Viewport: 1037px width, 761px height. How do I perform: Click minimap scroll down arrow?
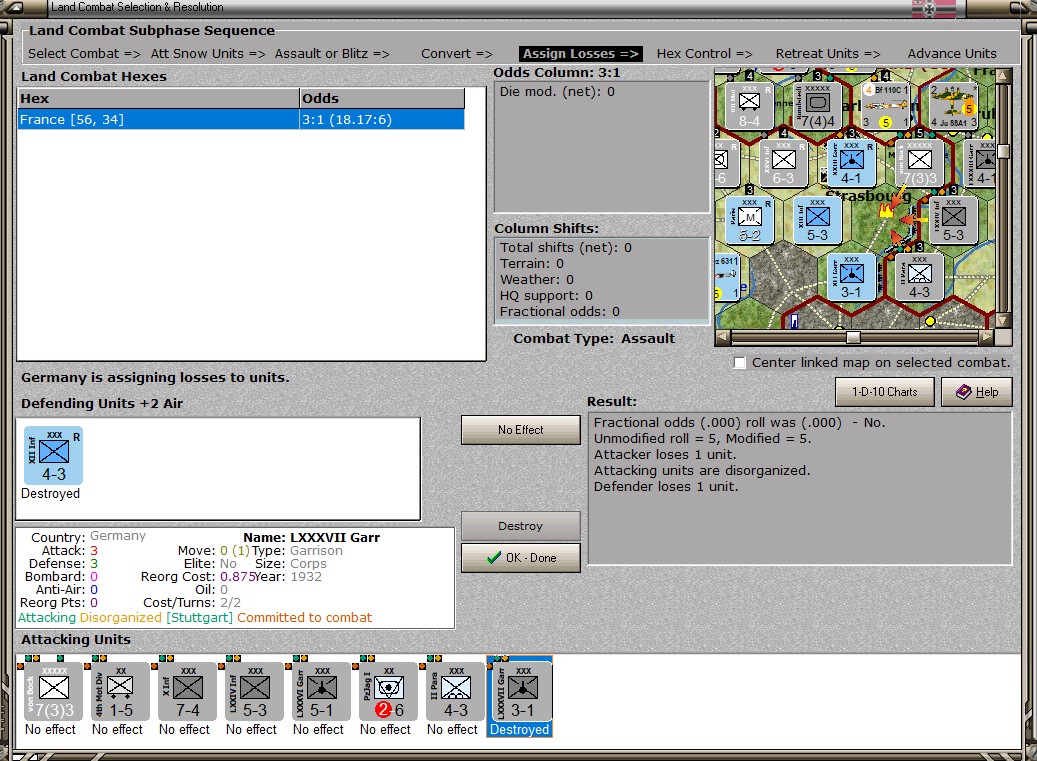pyautogui.click(x=1003, y=321)
